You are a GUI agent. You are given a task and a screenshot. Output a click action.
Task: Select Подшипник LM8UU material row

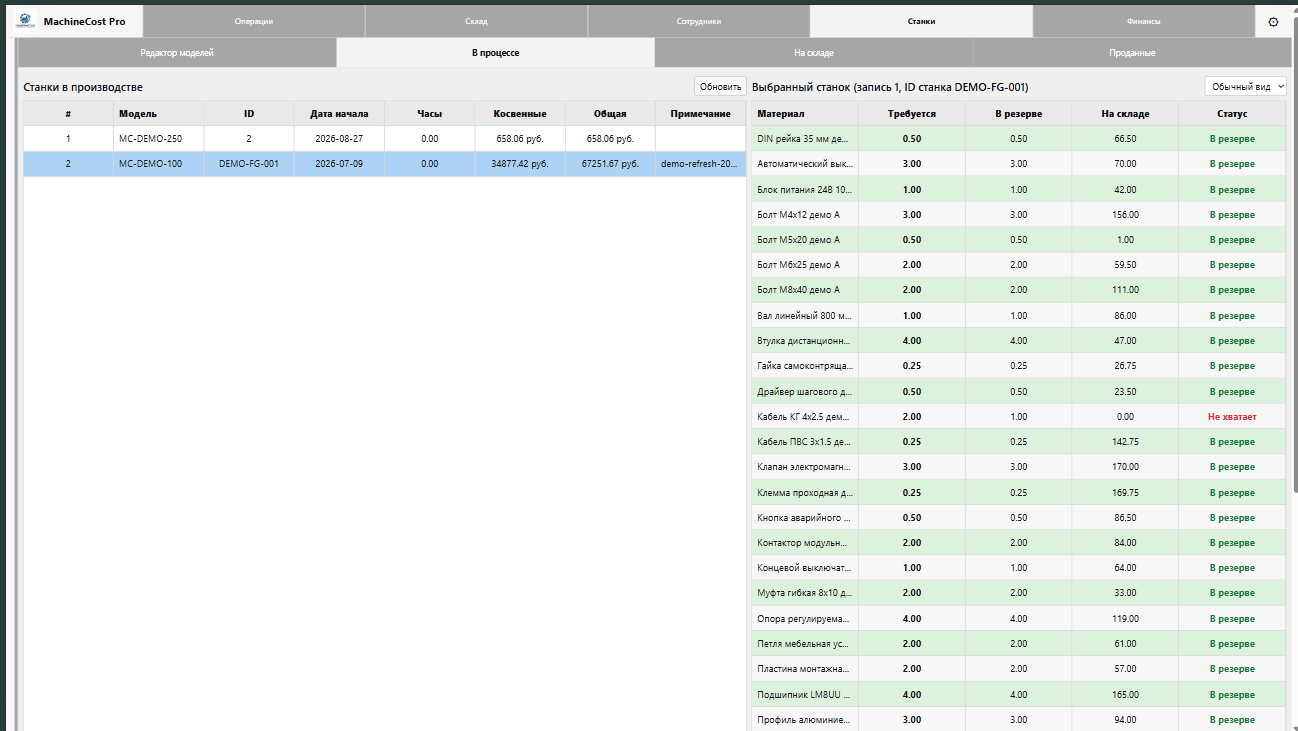[1018, 694]
